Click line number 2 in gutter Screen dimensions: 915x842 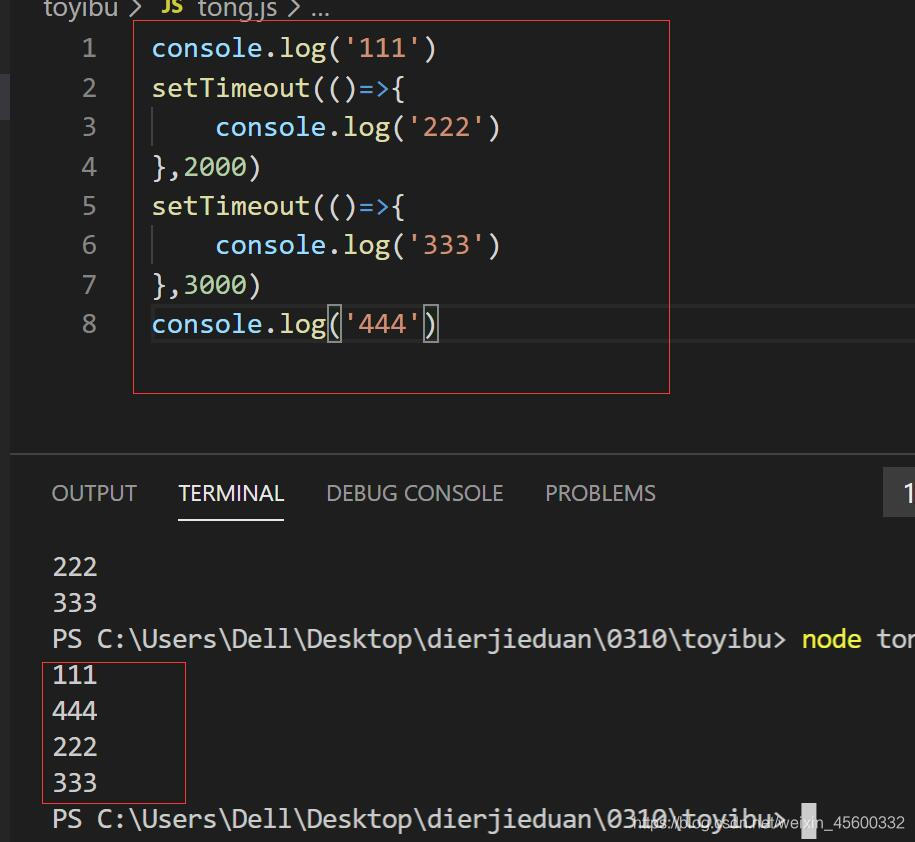89,88
